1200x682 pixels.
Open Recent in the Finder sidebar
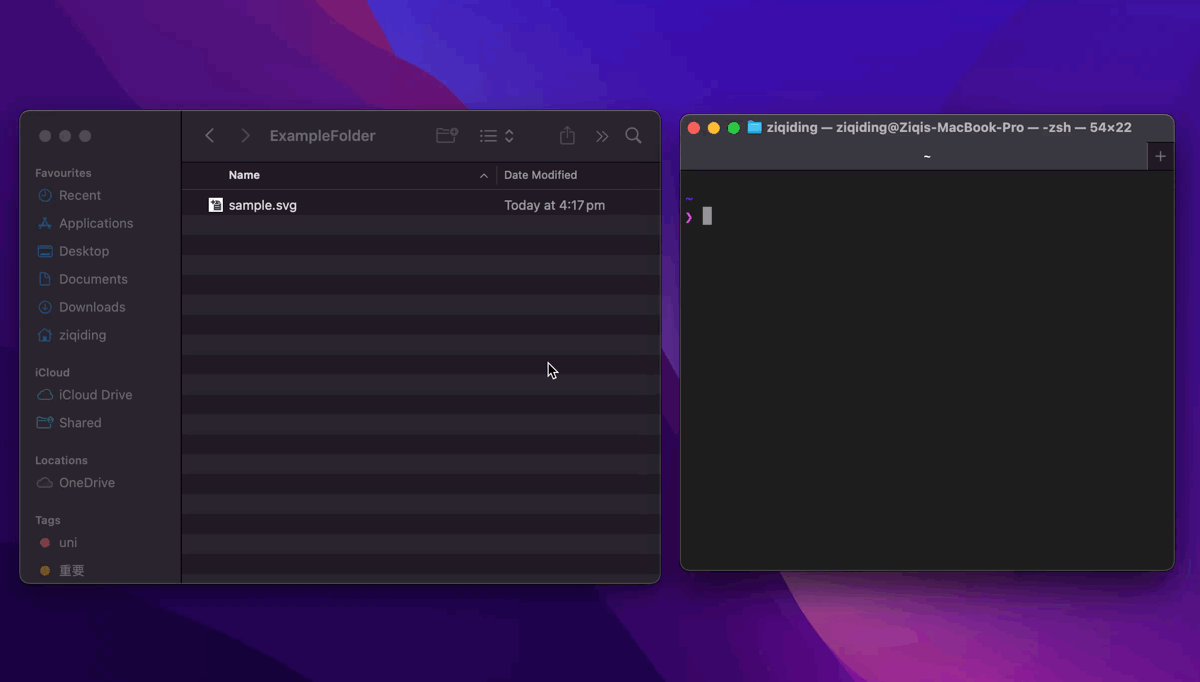(79, 196)
